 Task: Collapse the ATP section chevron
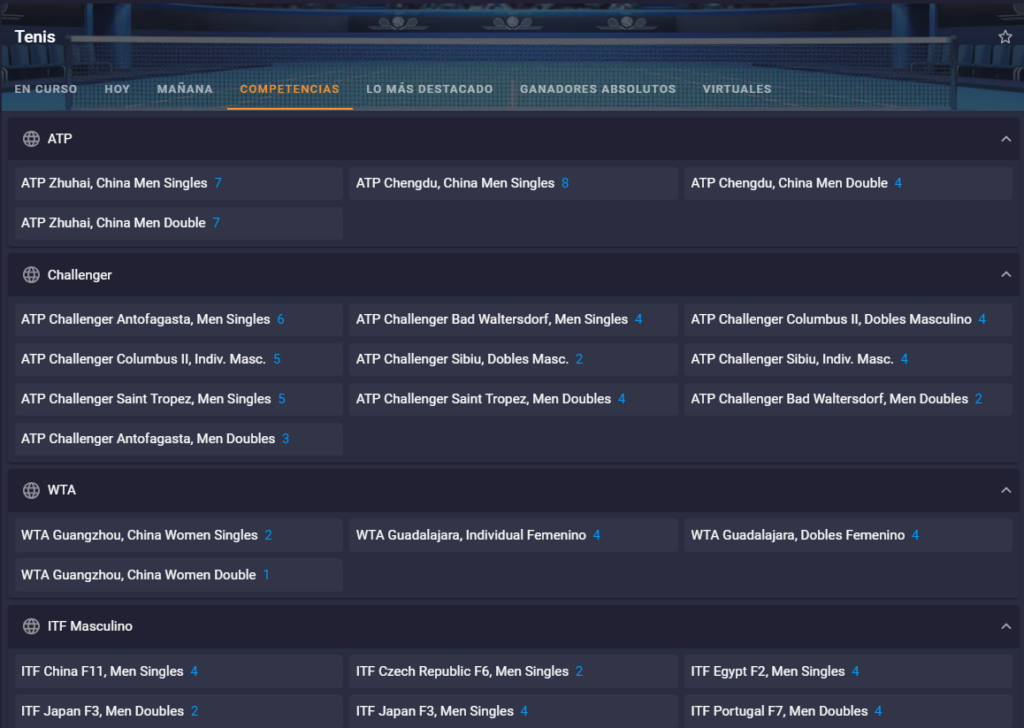(1006, 139)
